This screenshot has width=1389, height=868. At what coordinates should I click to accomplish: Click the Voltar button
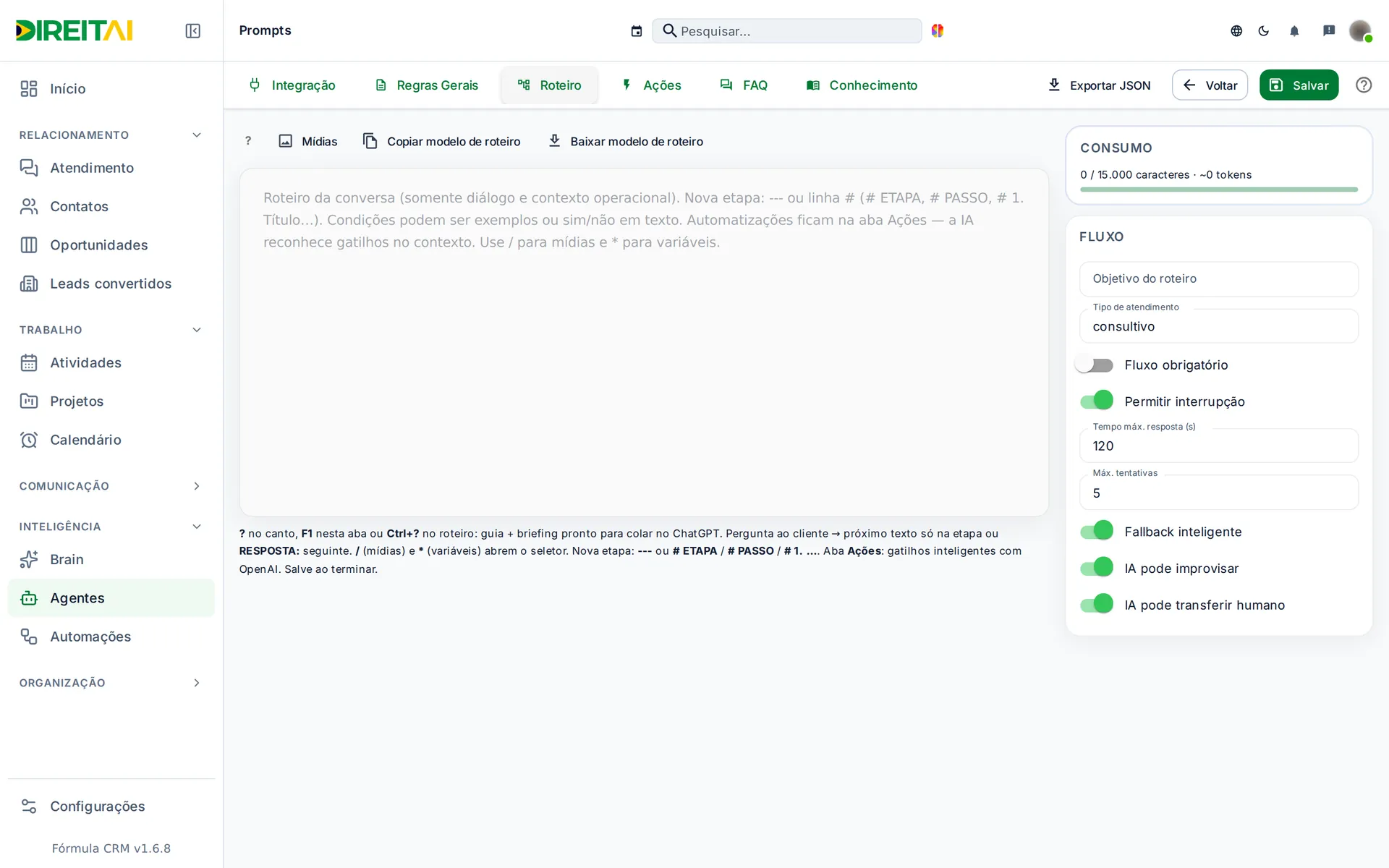click(x=1210, y=85)
